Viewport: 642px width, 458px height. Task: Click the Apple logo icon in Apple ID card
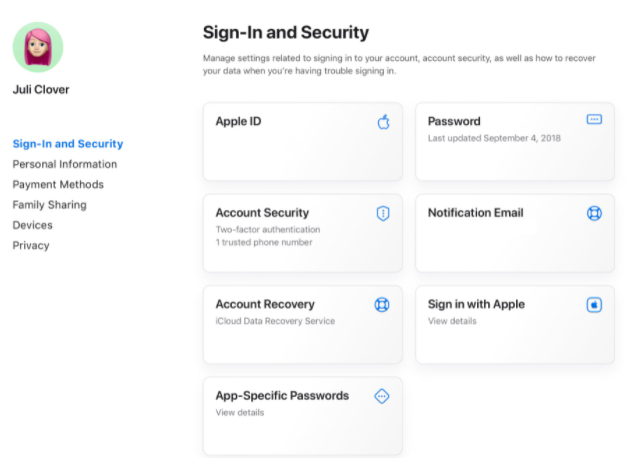point(382,122)
